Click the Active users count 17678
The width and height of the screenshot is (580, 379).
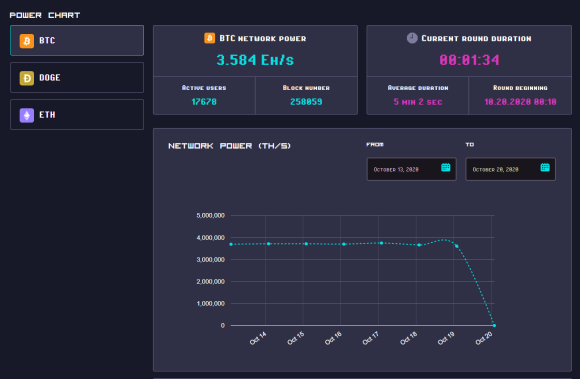click(204, 102)
